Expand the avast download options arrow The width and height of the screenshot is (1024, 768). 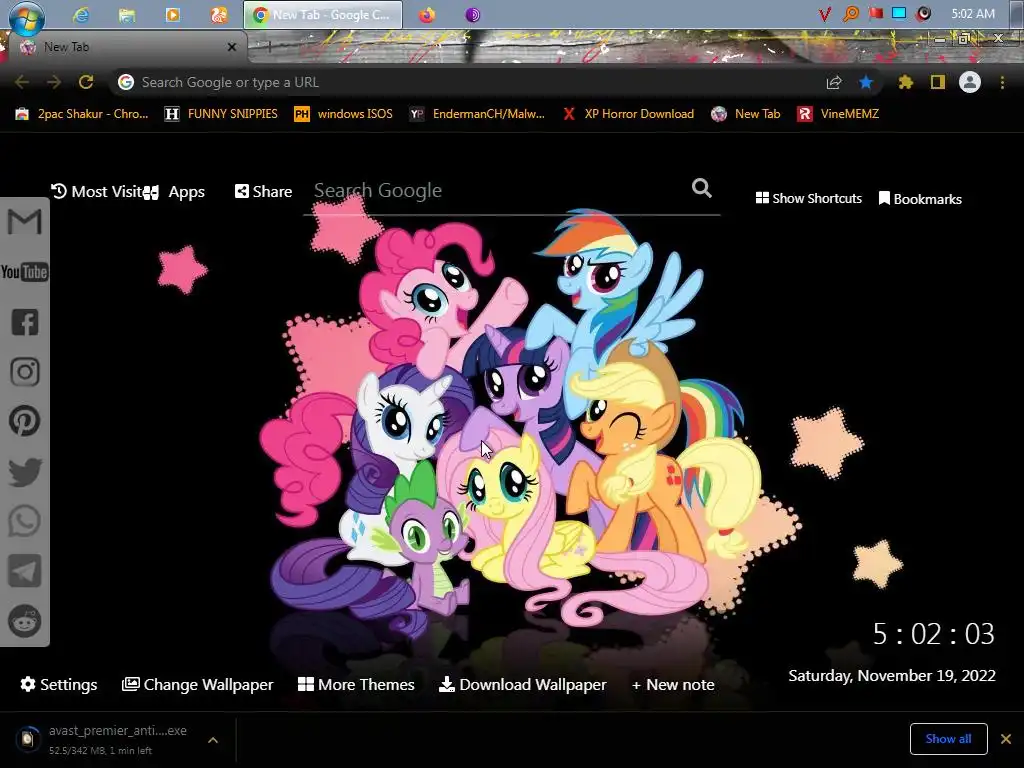213,740
